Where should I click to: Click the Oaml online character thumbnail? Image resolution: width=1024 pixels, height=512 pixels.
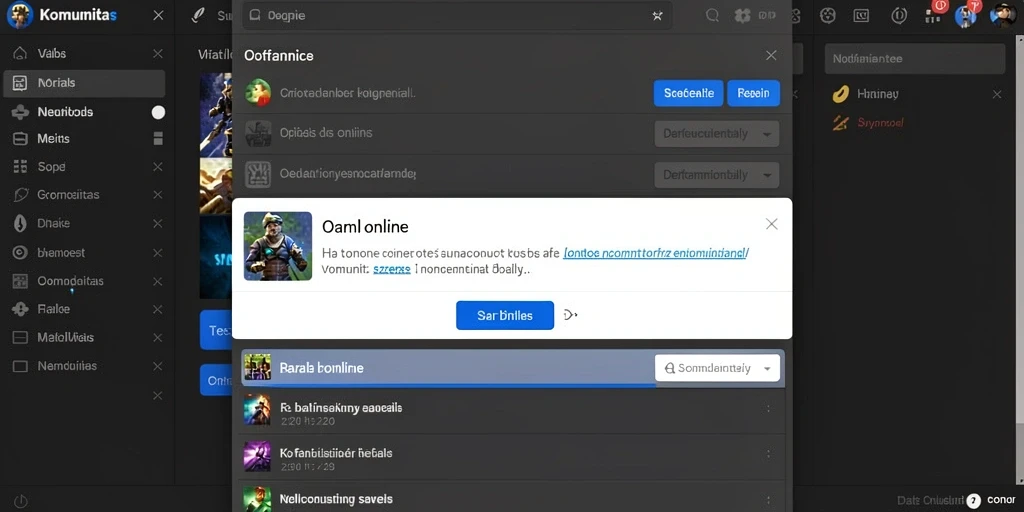pyautogui.click(x=278, y=246)
